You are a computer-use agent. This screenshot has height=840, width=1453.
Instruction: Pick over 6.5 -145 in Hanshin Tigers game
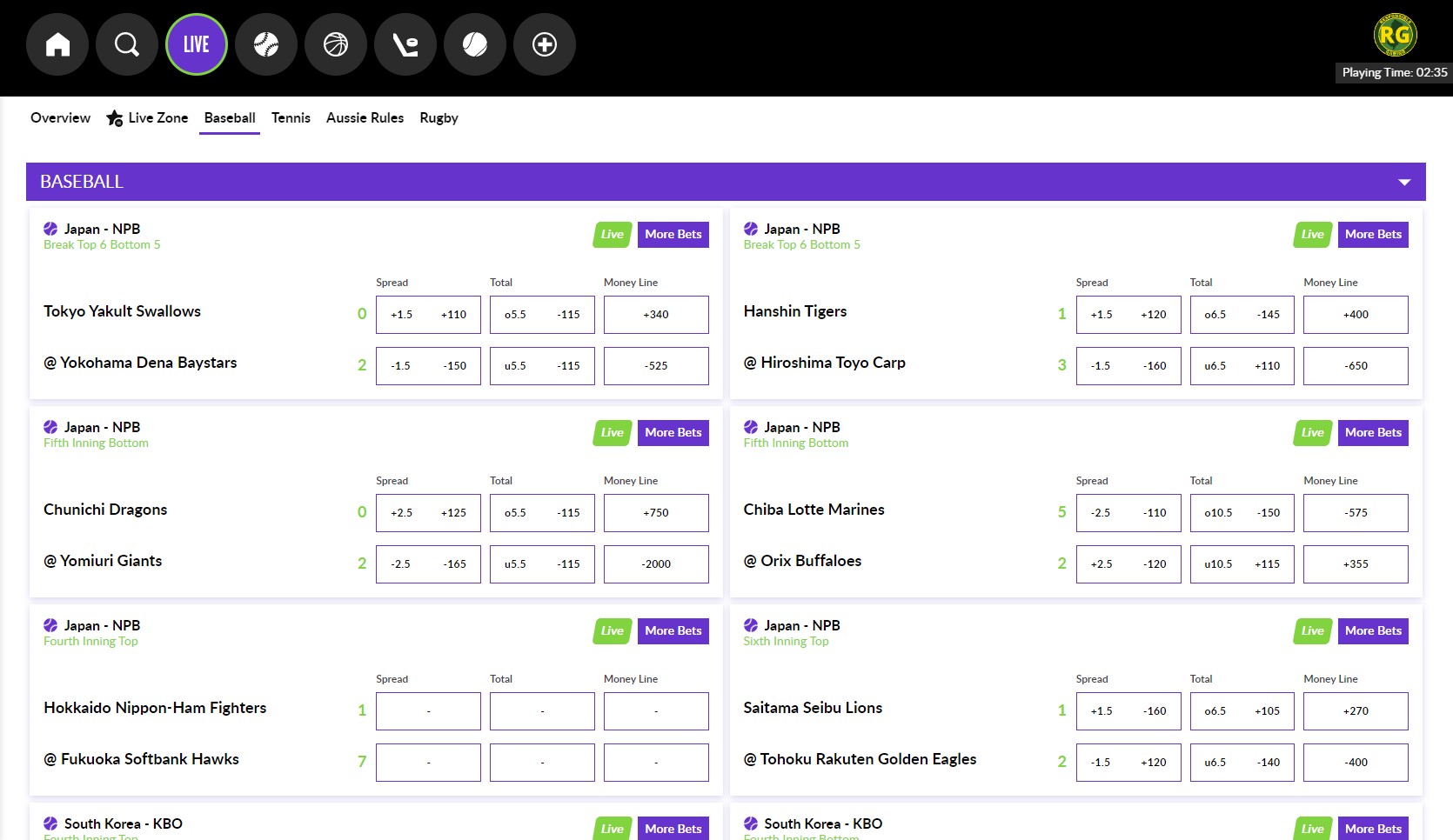(1242, 315)
